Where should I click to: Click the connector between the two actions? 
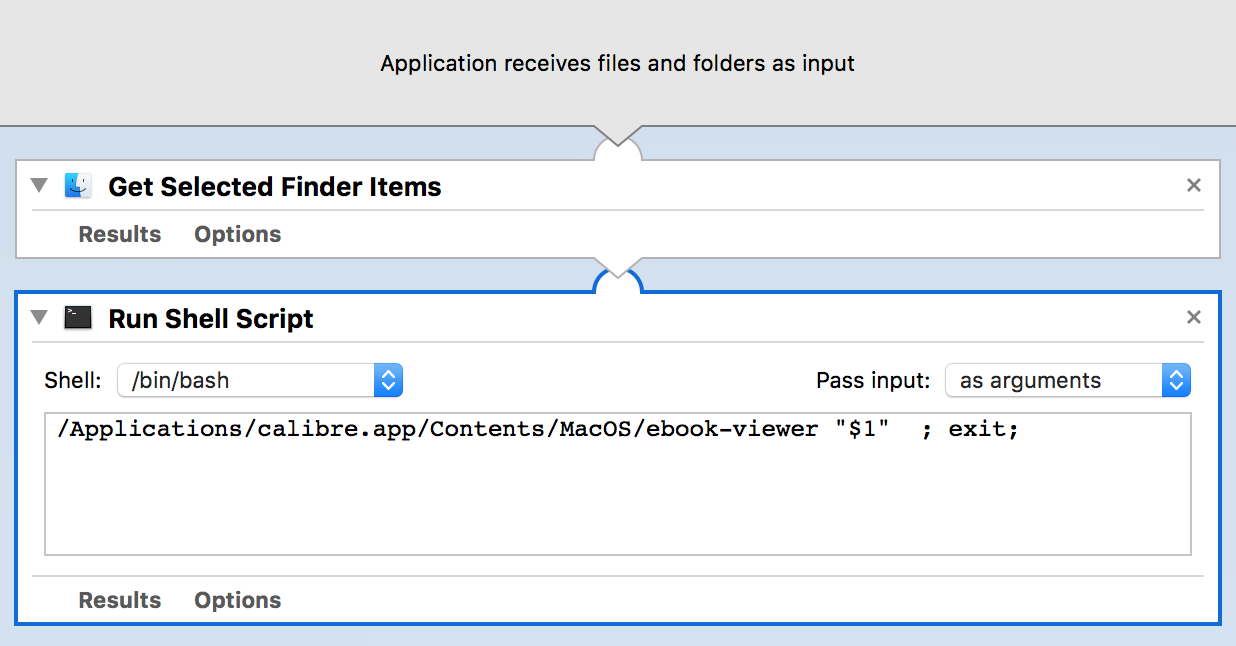click(618, 273)
